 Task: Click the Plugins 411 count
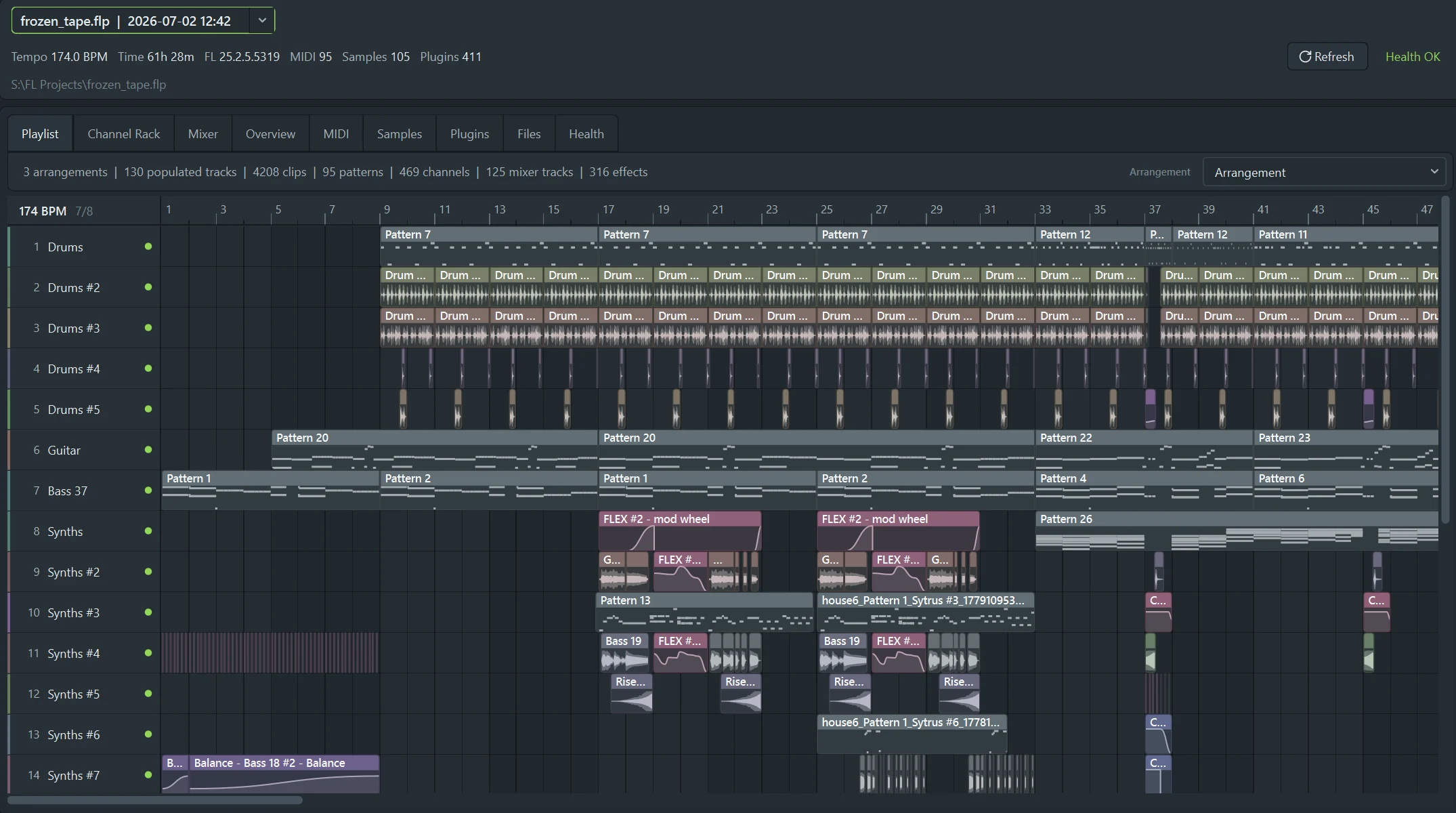(x=450, y=57)
